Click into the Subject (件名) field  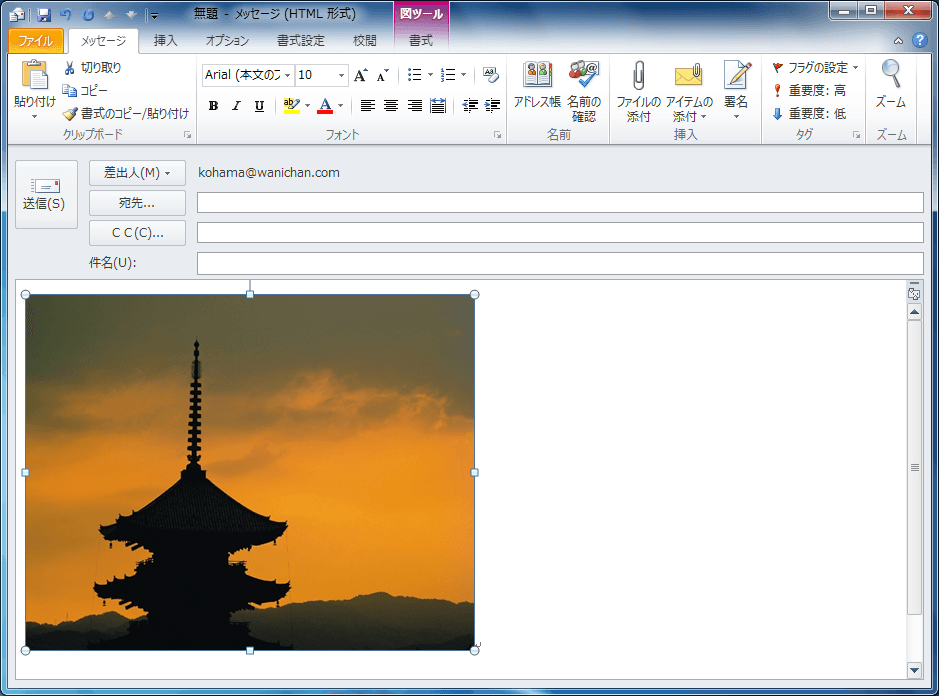coord(560,263)
